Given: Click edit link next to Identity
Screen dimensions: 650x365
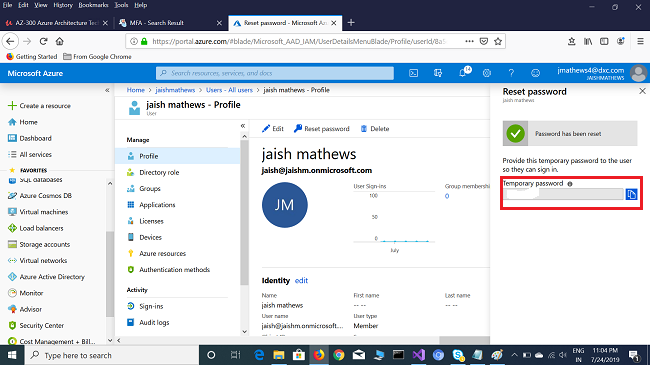Looking at the screenshot, I should coord(301,280).
